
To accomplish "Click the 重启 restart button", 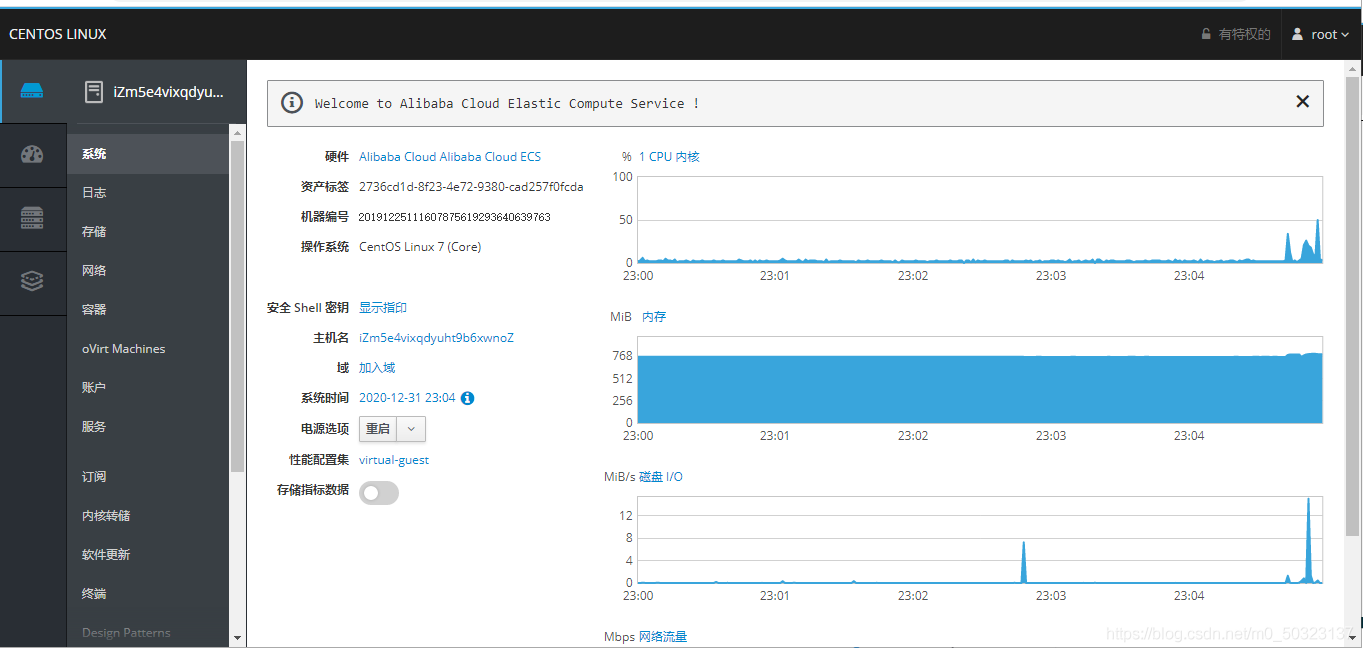I will (378, 429).
